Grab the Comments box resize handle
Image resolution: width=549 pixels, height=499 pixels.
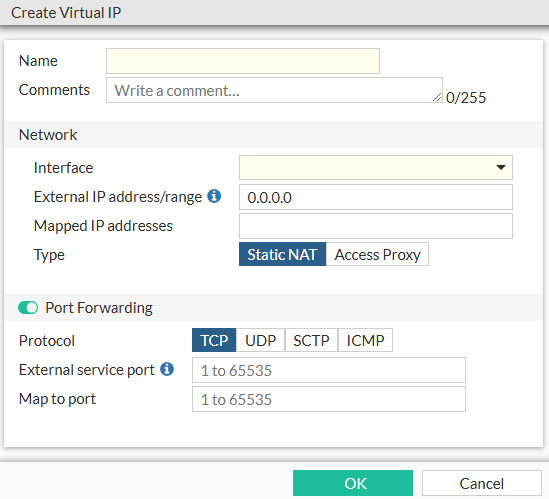click(437, 97)
